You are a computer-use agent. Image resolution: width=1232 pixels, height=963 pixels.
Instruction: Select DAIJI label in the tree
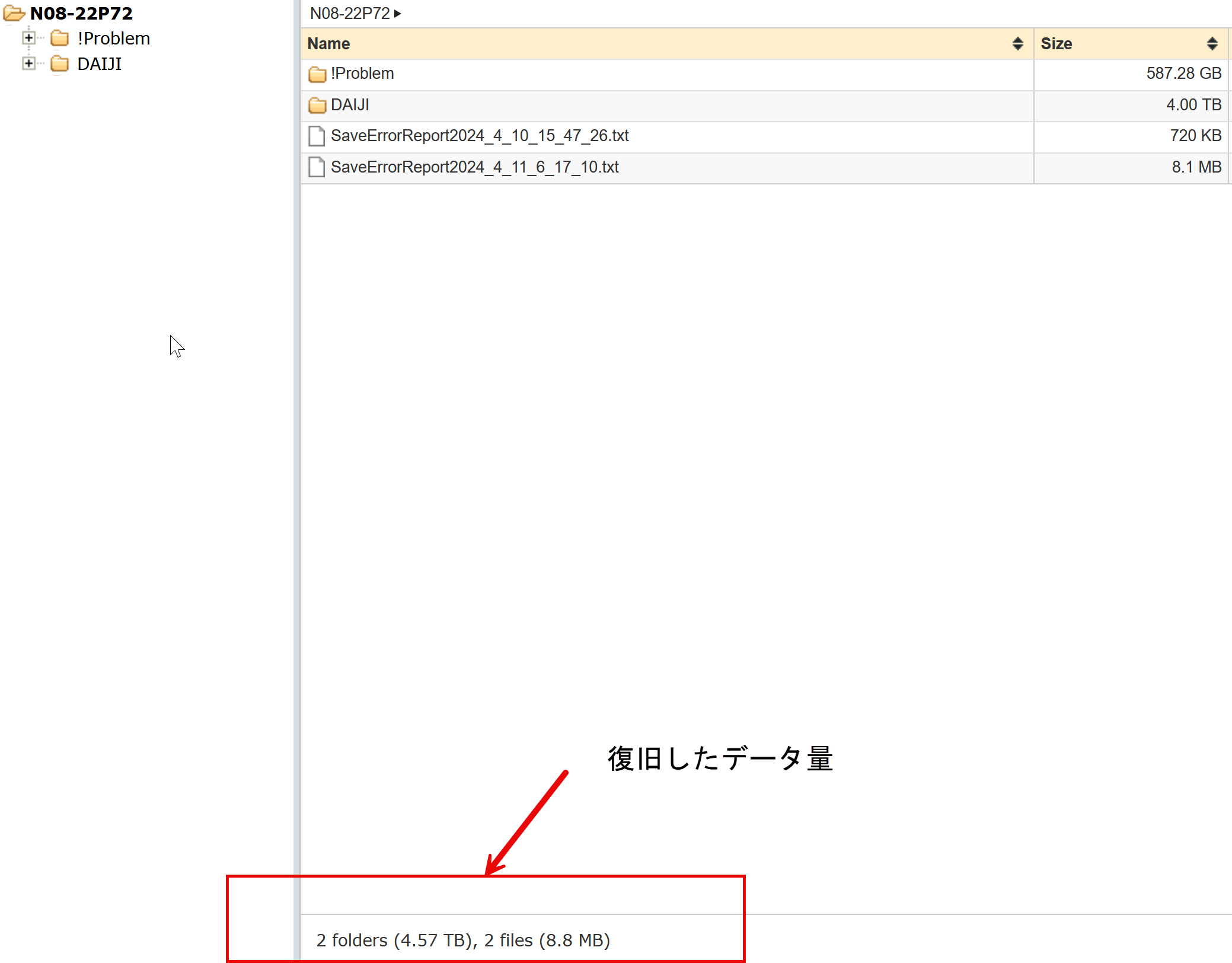pos(99,63)
